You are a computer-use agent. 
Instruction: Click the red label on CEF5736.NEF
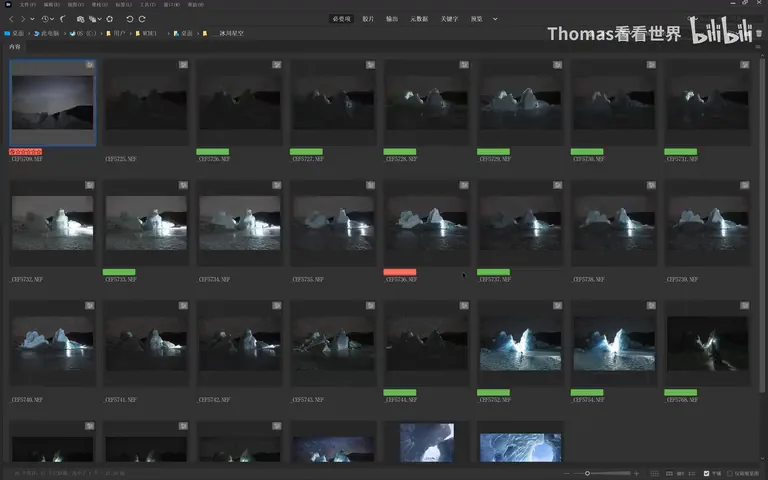tap(400, 272)
